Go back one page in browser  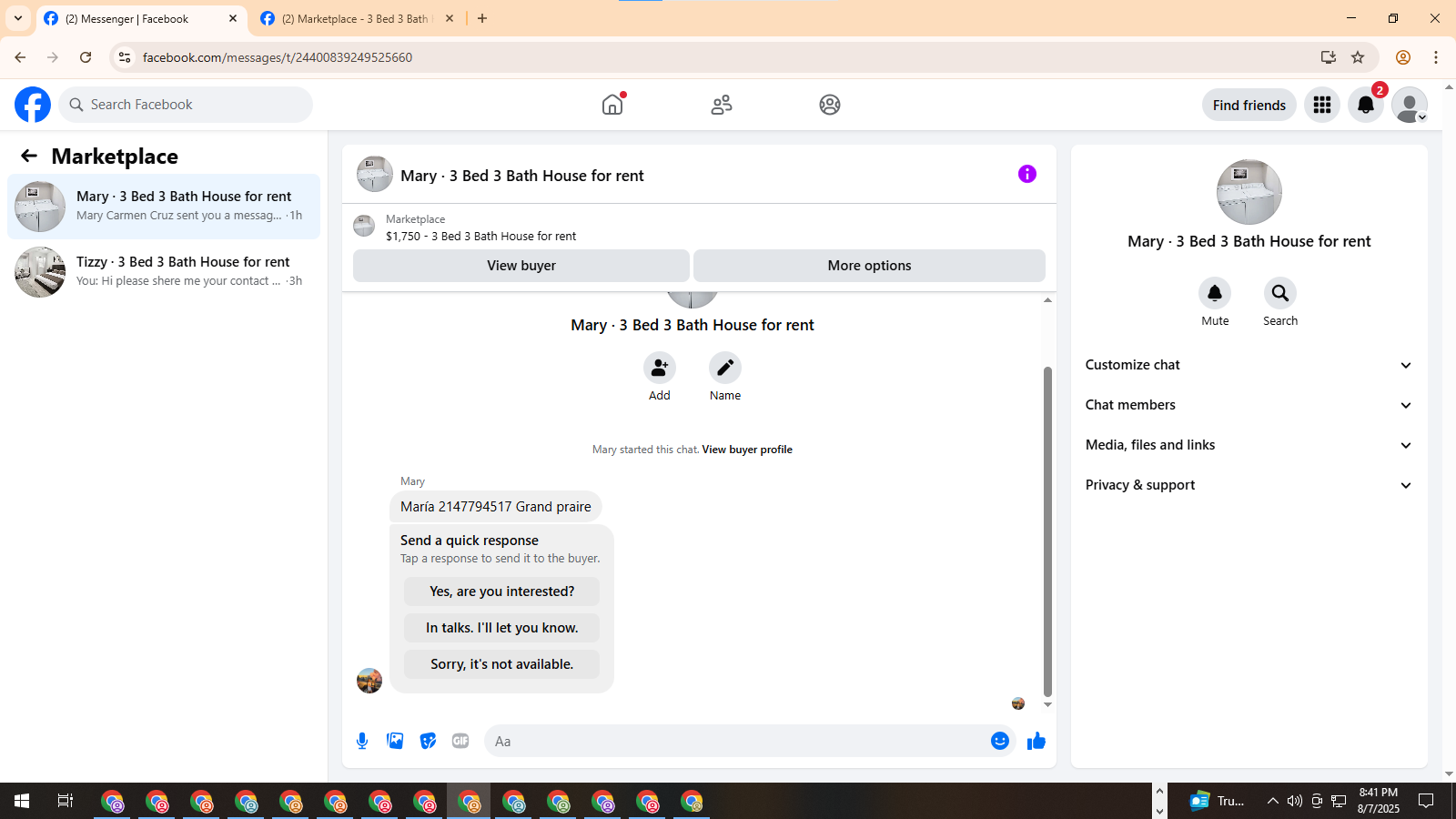click(x=20, y=57)
